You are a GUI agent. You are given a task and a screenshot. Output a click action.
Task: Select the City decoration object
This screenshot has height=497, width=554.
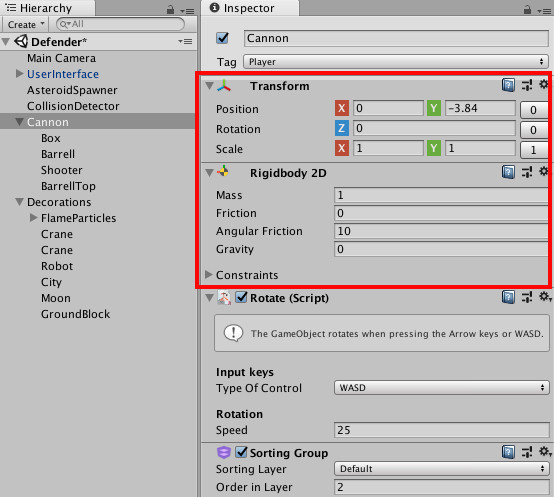(51, 282)
